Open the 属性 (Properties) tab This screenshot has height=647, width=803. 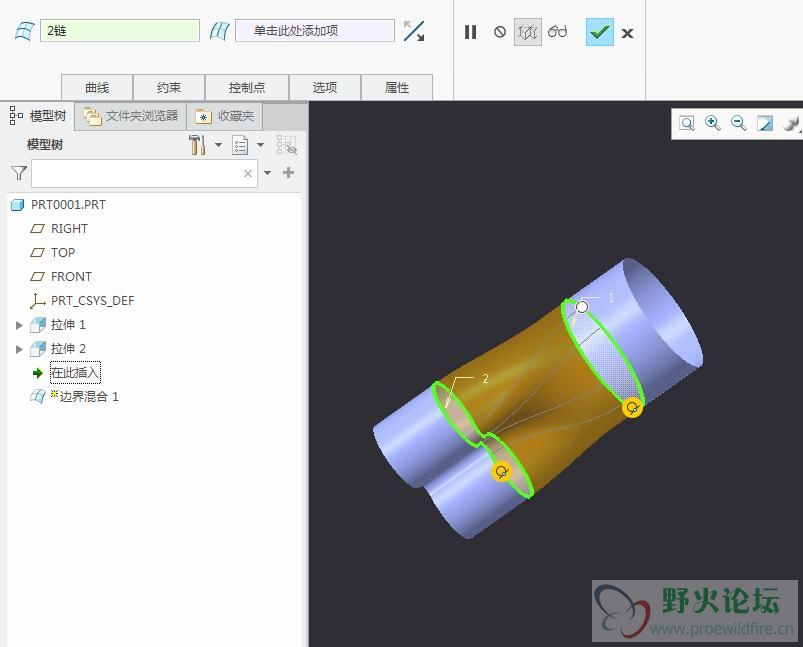coord(397,88)
